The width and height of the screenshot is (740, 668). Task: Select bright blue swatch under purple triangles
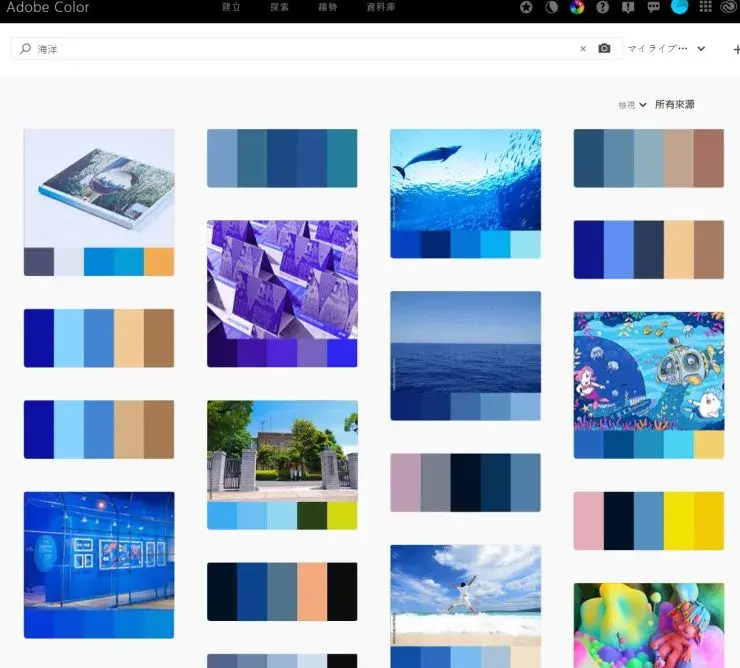click(342, 353)
